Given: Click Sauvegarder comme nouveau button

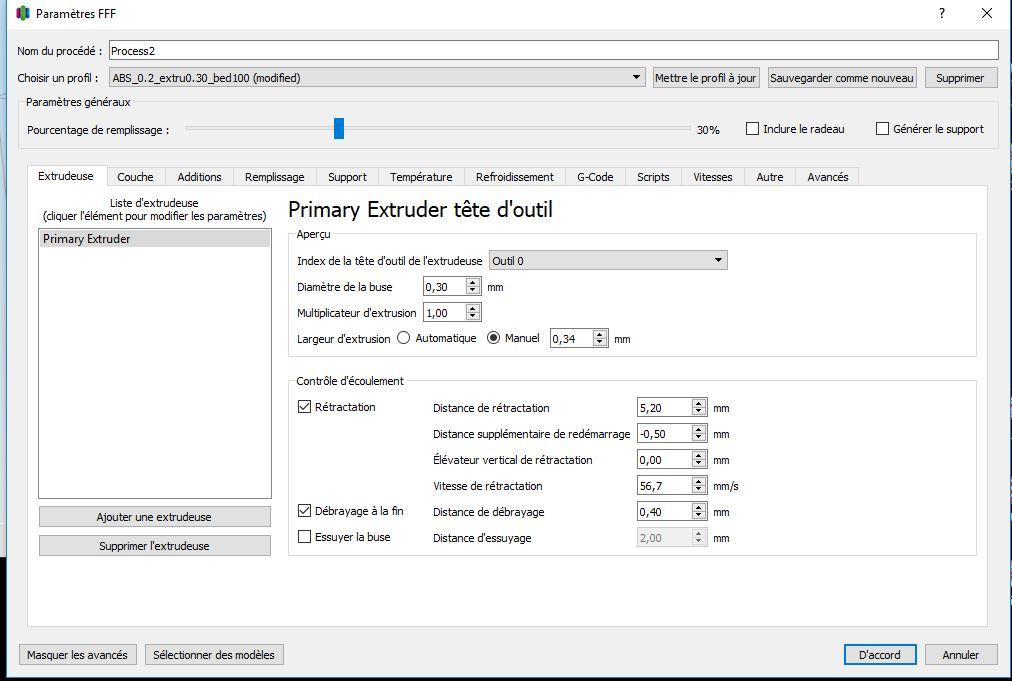Looking at the screenshot, I should pyautogui.click(x=842, y=77).
